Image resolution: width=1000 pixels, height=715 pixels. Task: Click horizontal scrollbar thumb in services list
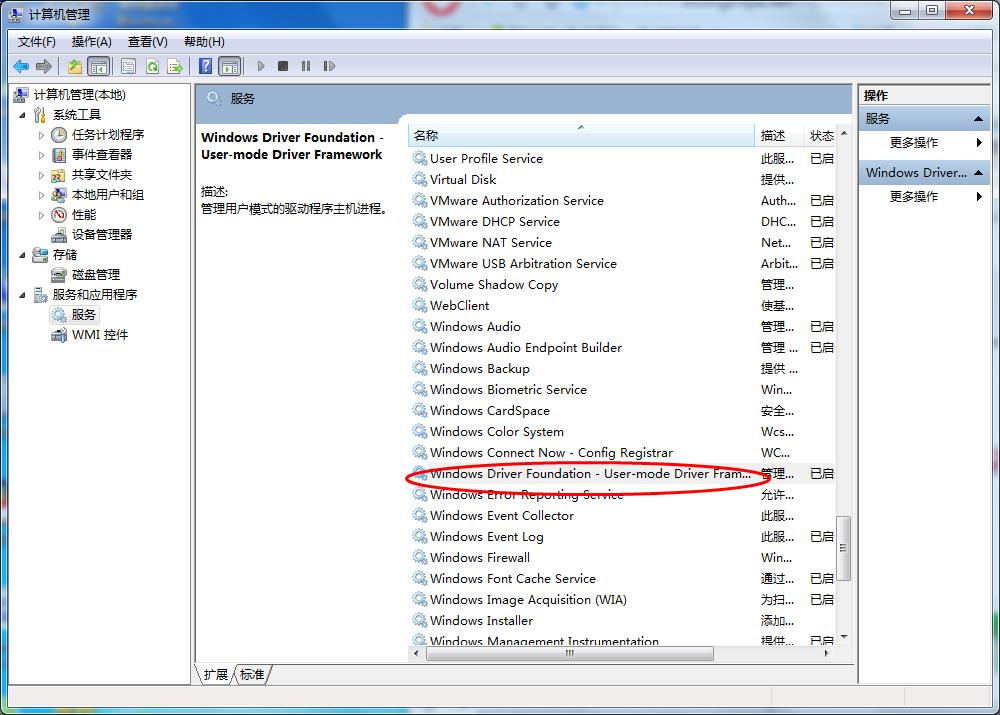pos(570,653)
